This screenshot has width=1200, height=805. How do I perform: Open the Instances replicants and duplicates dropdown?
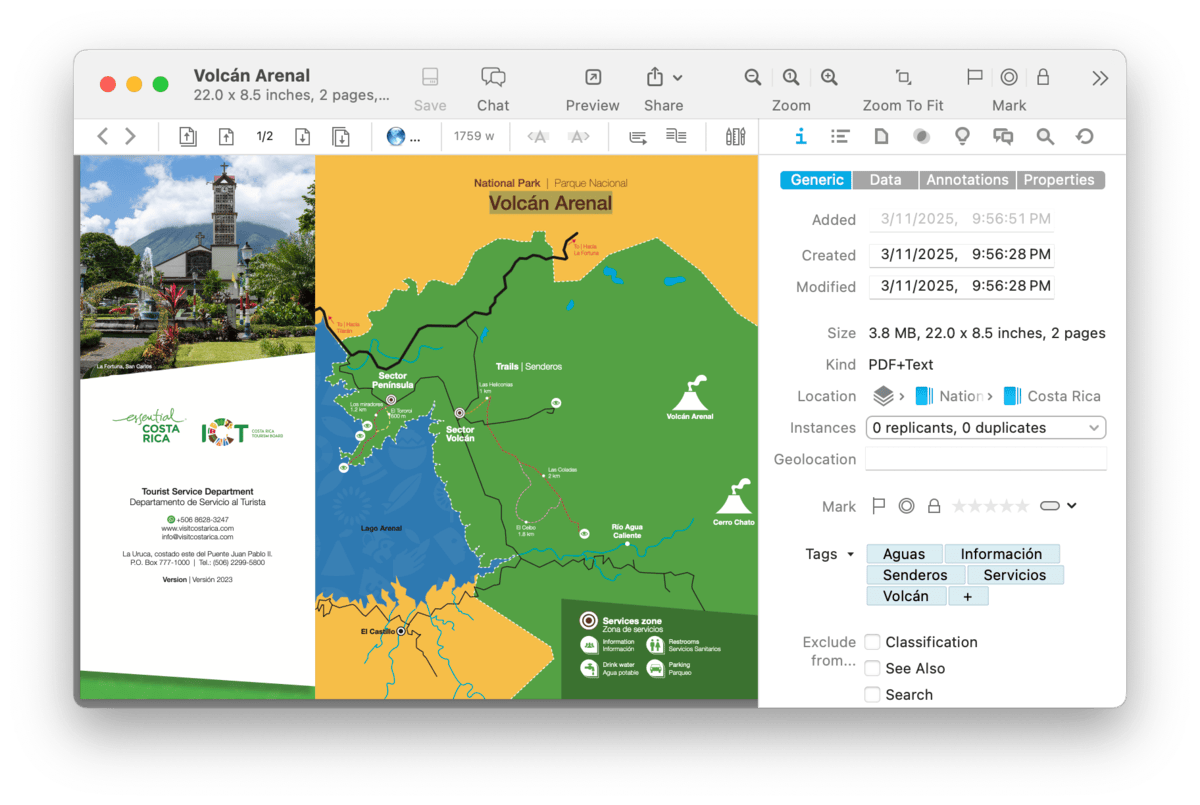click(985, 428)
